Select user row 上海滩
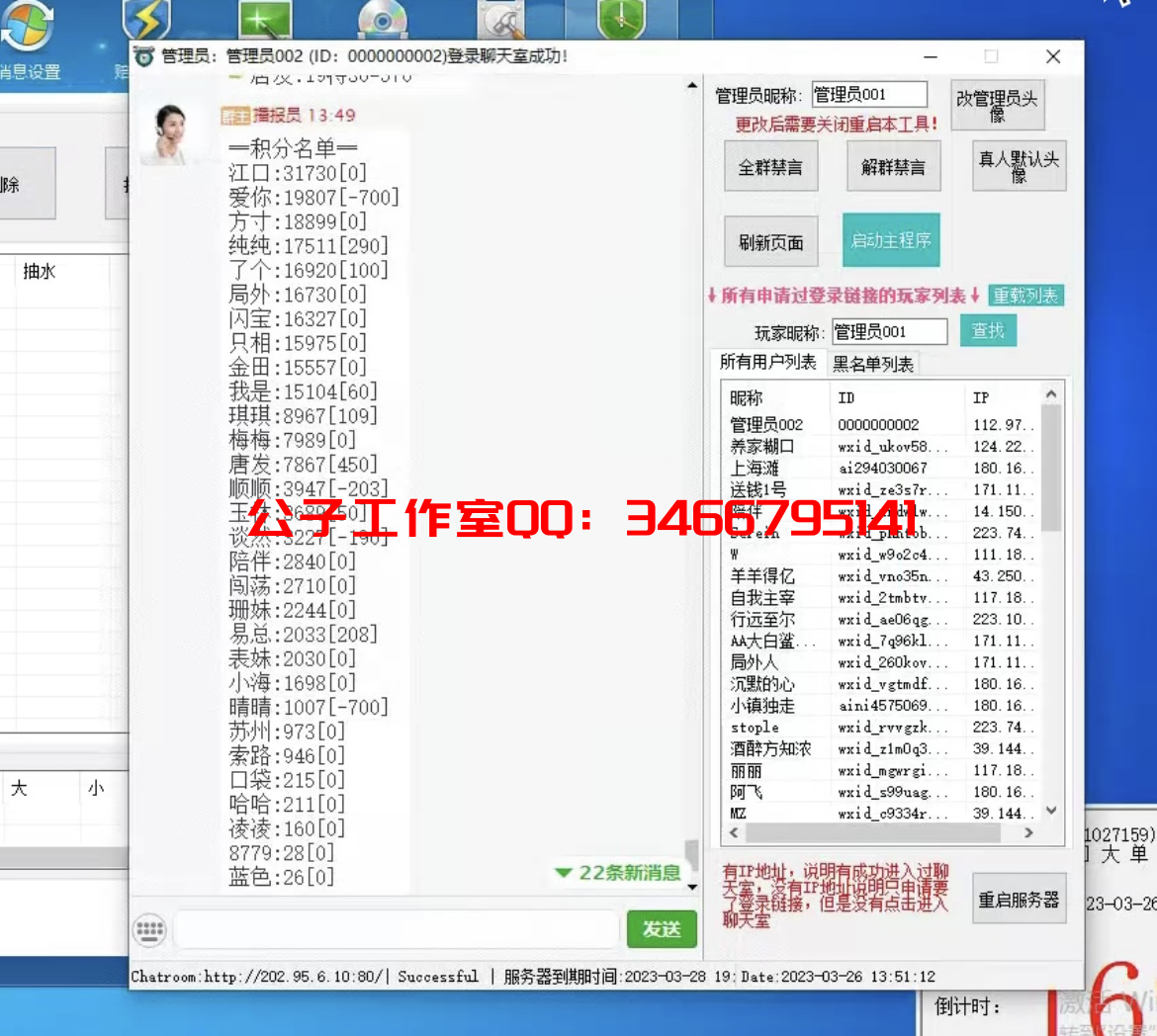The height and width of the screenshot is (1036, 1157). tap(880, 468)
